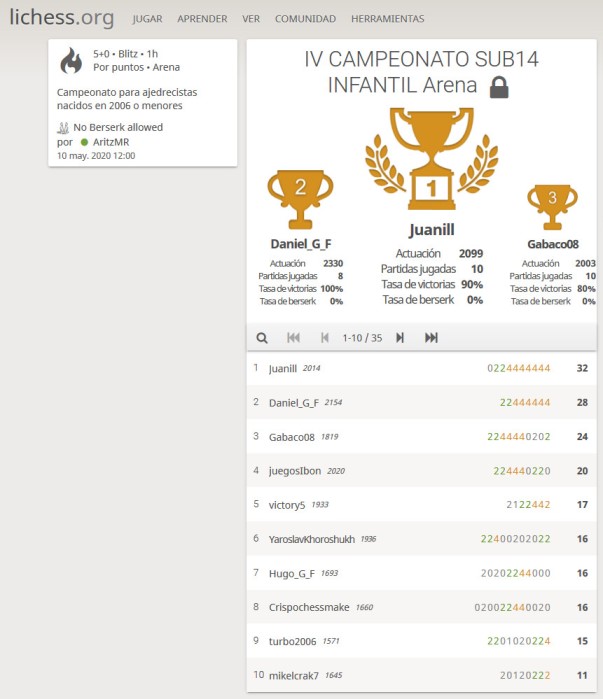Screen dimensions: 603x699
Task: Open AritzMR organizer profile link
Action: (x=110, y=142)
